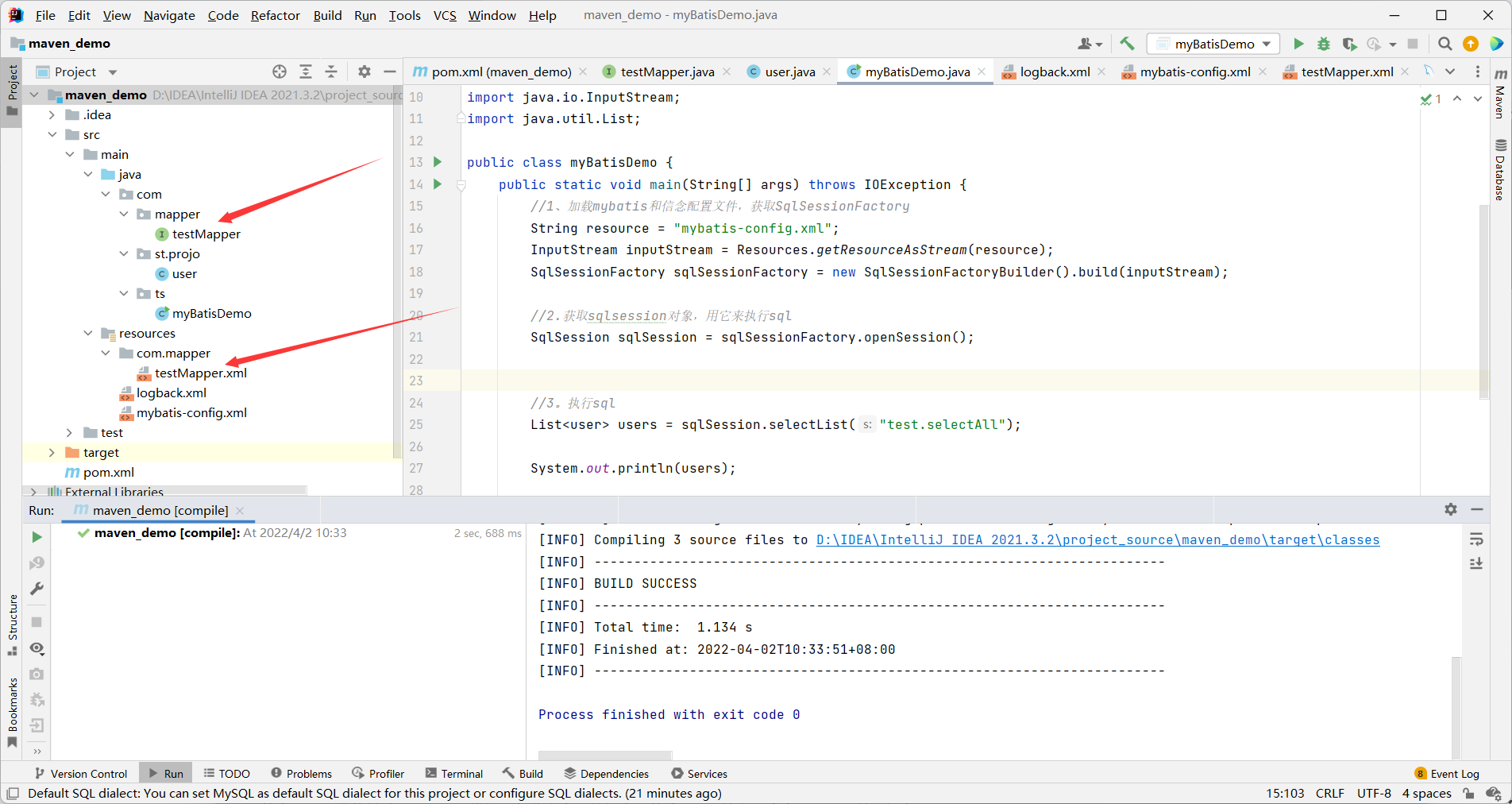Image resolution: width=1512 pixels, height=804 pixels.
Task: Click the CRLF line separator indicator
Action: click(x=1330, y=793)
